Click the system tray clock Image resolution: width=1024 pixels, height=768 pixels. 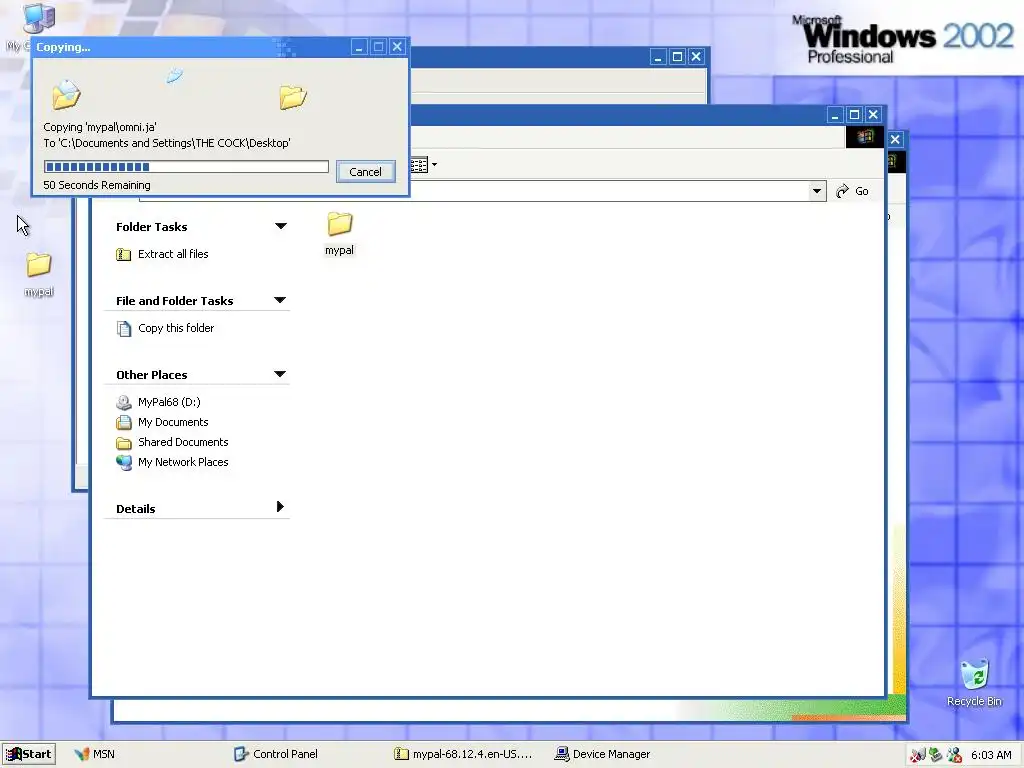click(991, 755)
